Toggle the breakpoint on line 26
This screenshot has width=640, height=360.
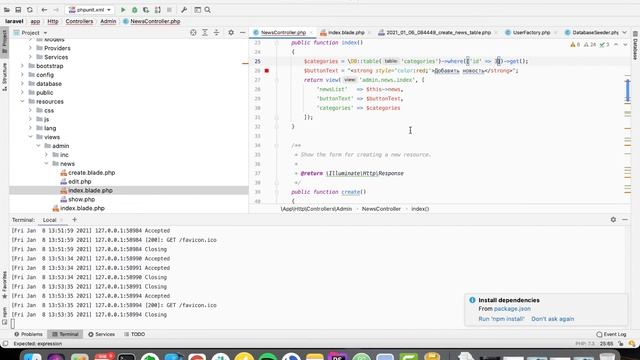pos(267,71)
